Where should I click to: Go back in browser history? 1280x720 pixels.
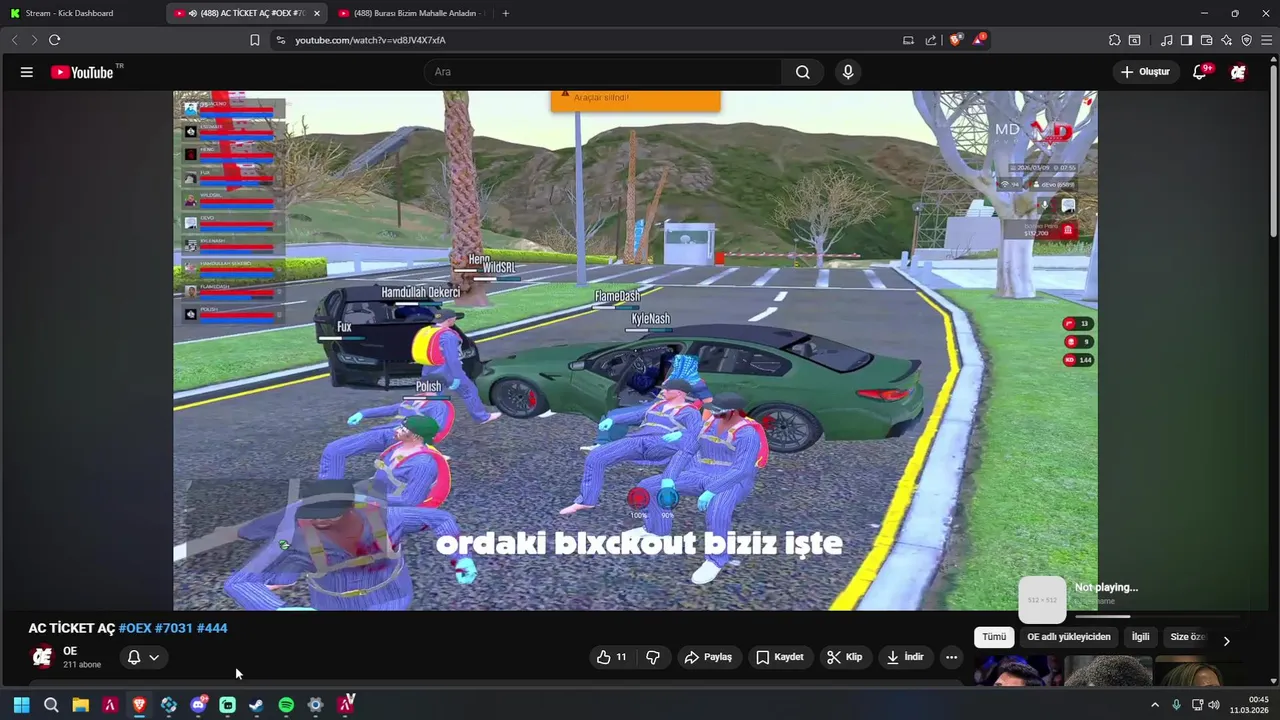click(15, 40)
